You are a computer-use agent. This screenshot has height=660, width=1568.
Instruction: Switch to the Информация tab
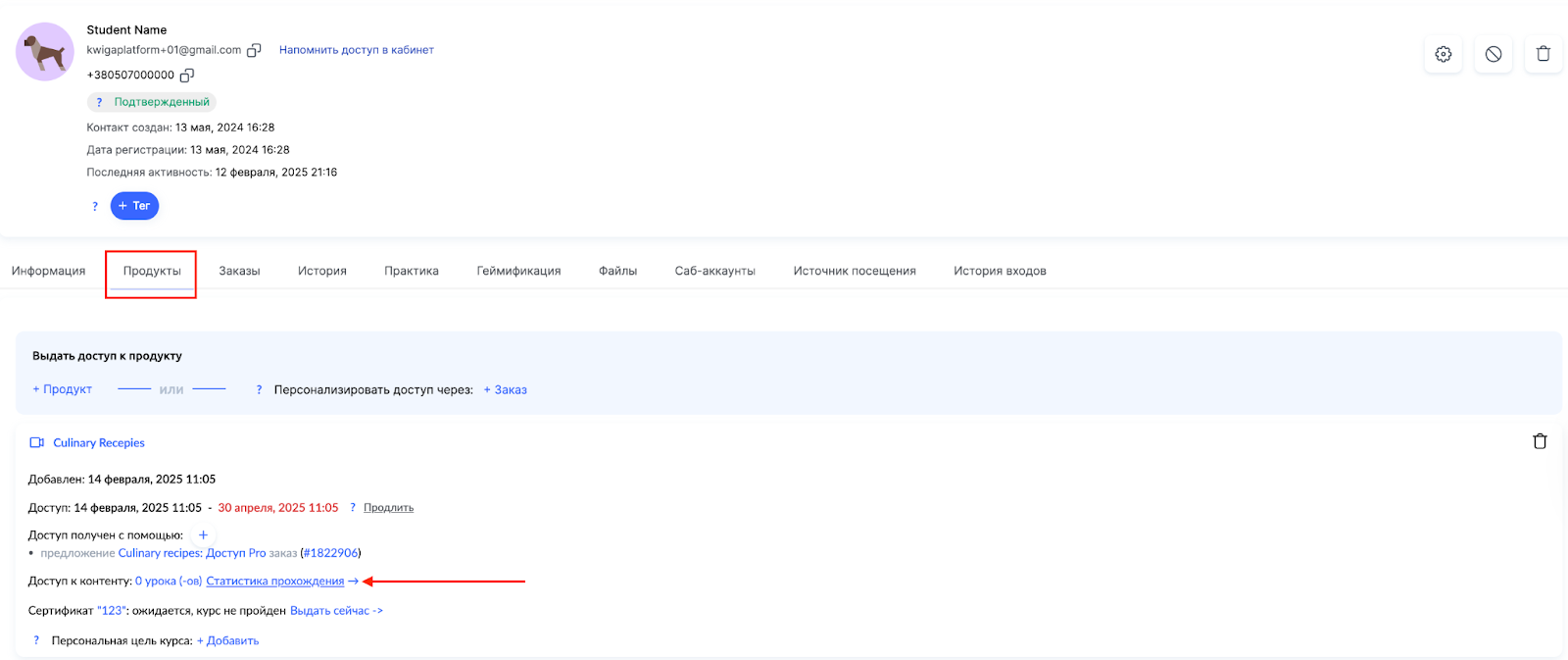[48, 271]
